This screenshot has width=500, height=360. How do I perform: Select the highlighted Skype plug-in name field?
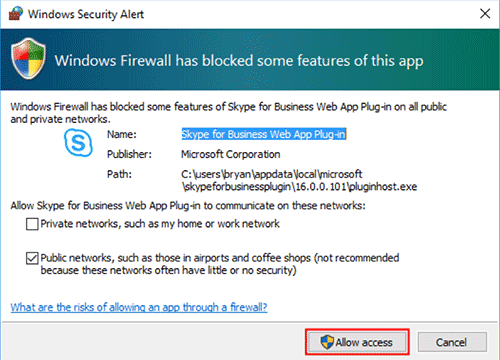click(263, 134)
